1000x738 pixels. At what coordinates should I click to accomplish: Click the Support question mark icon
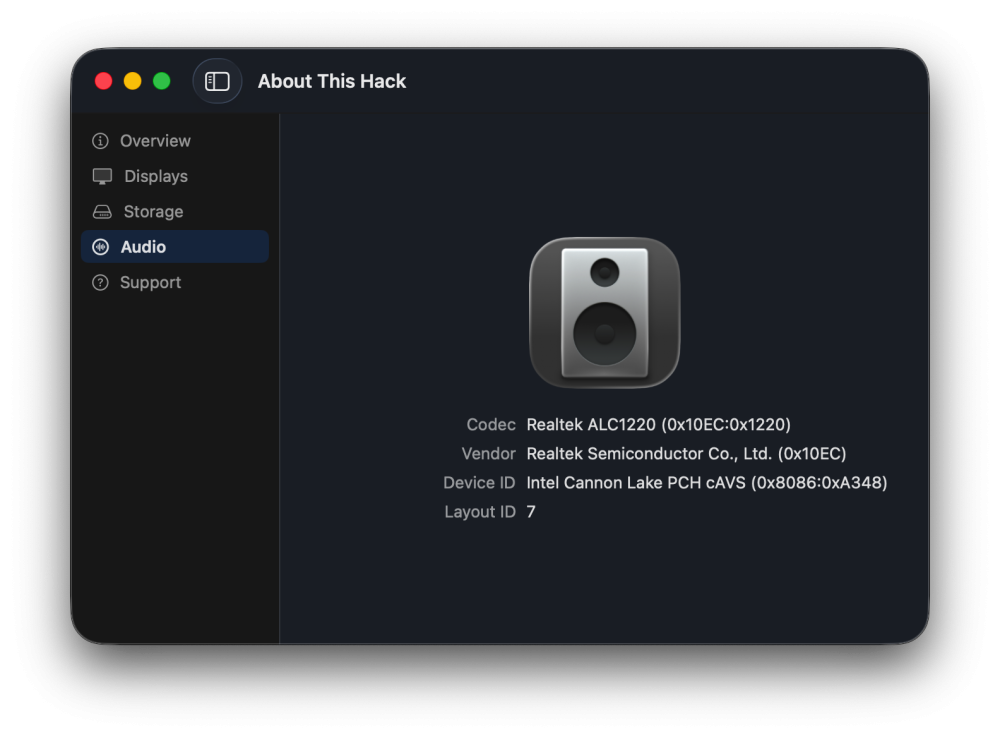(100, 282)
